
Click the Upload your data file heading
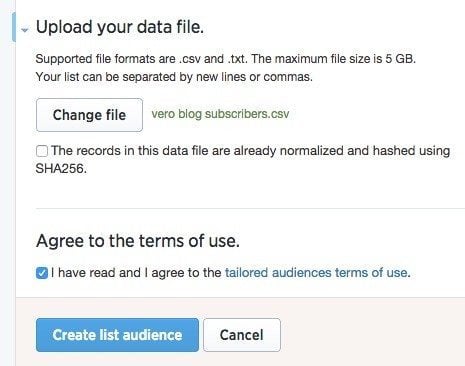tap(120, 27)
